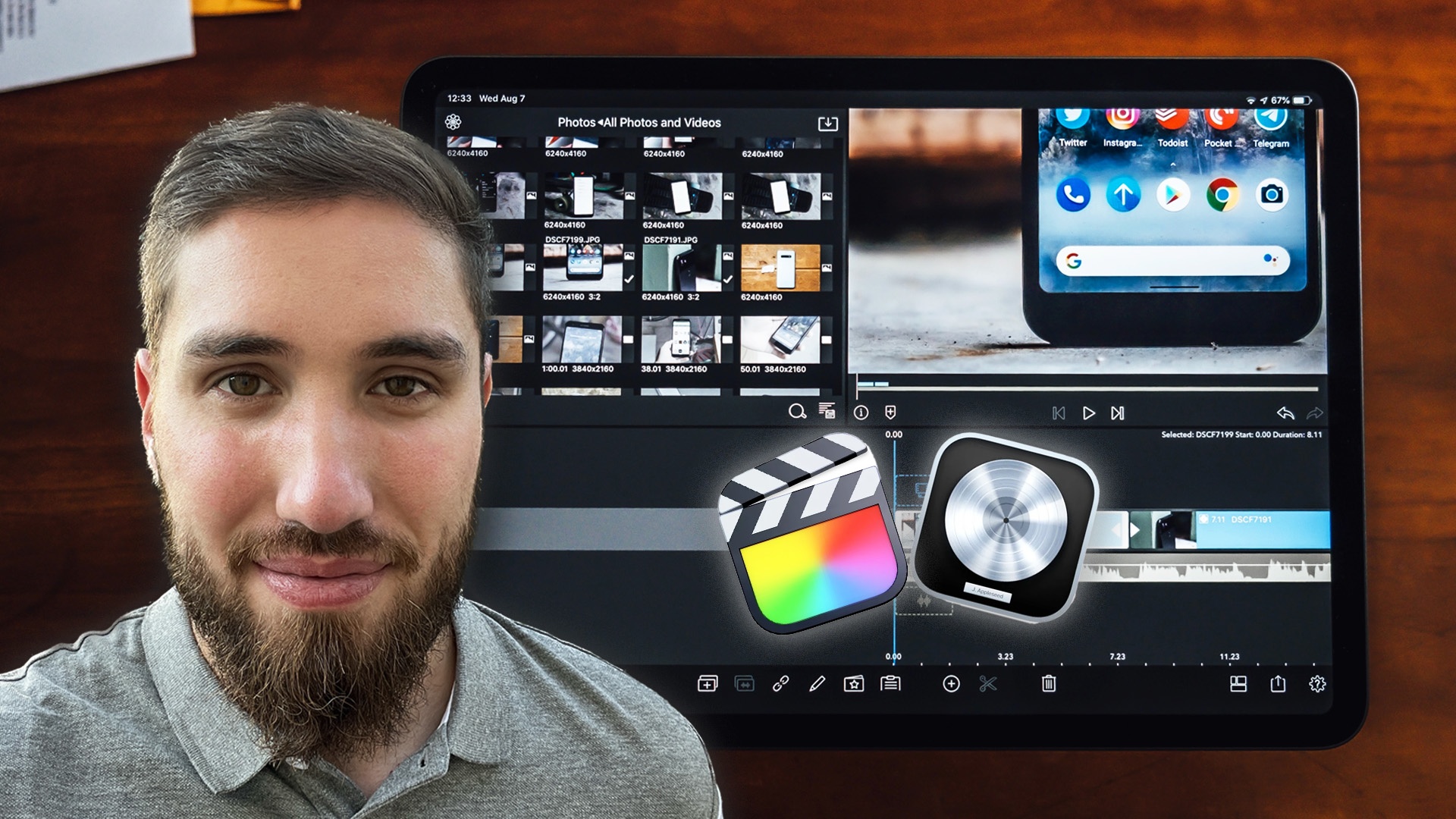Select the scissors split clip tool
Image resolution: width=1456 pixels, height=819 pixels.
[987, 684]
